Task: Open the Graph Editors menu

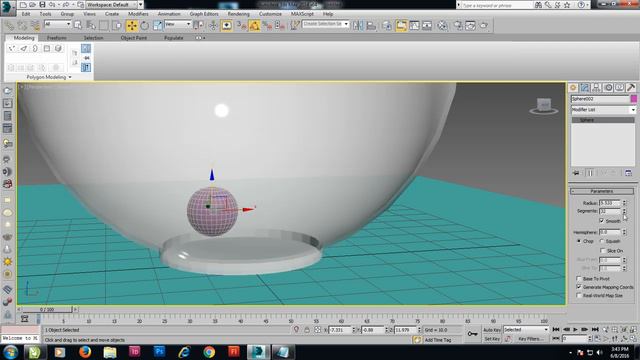Action: click(204, 14)
